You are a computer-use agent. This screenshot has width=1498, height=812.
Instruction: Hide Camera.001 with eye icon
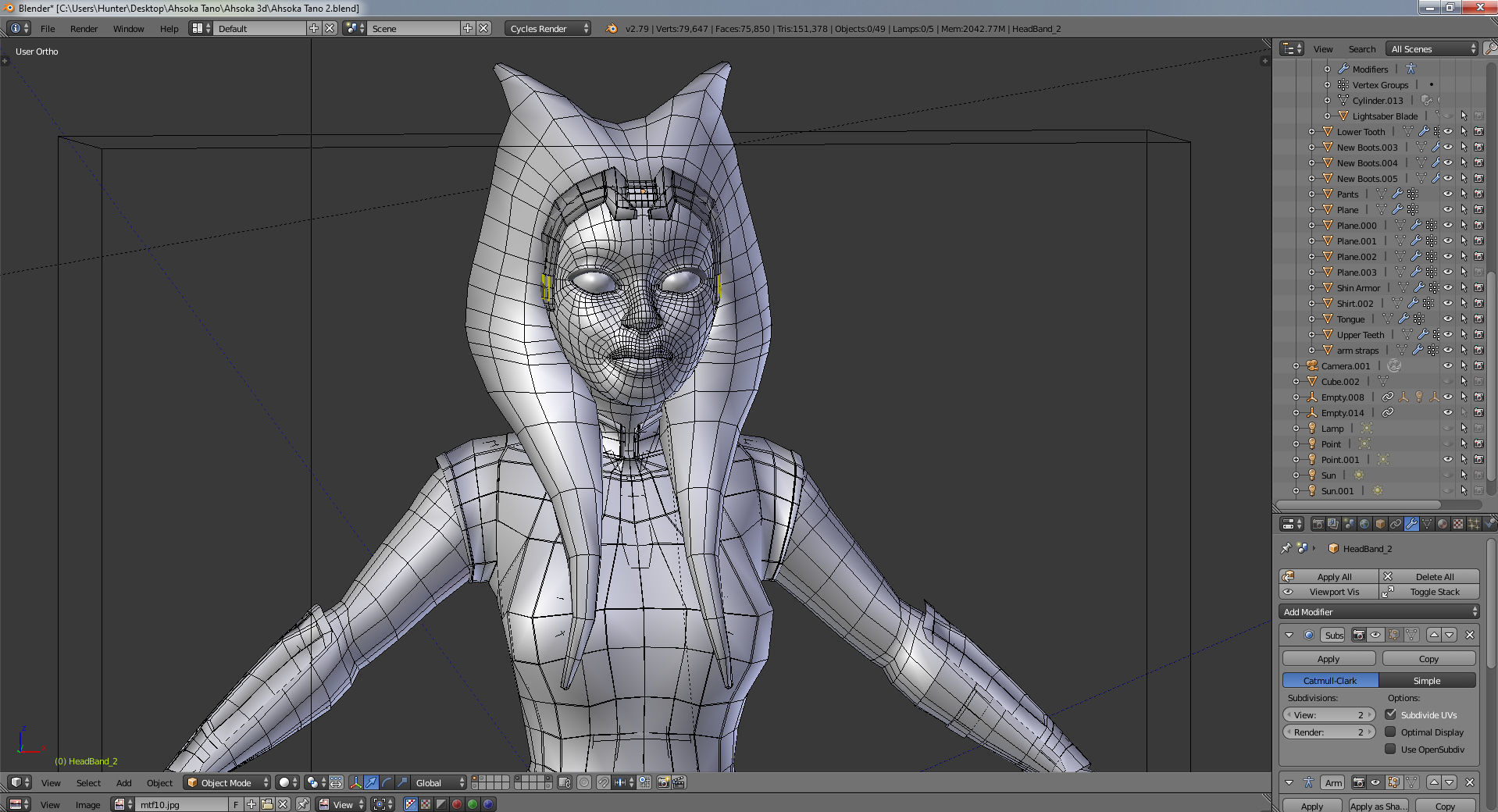point(1448,365)
